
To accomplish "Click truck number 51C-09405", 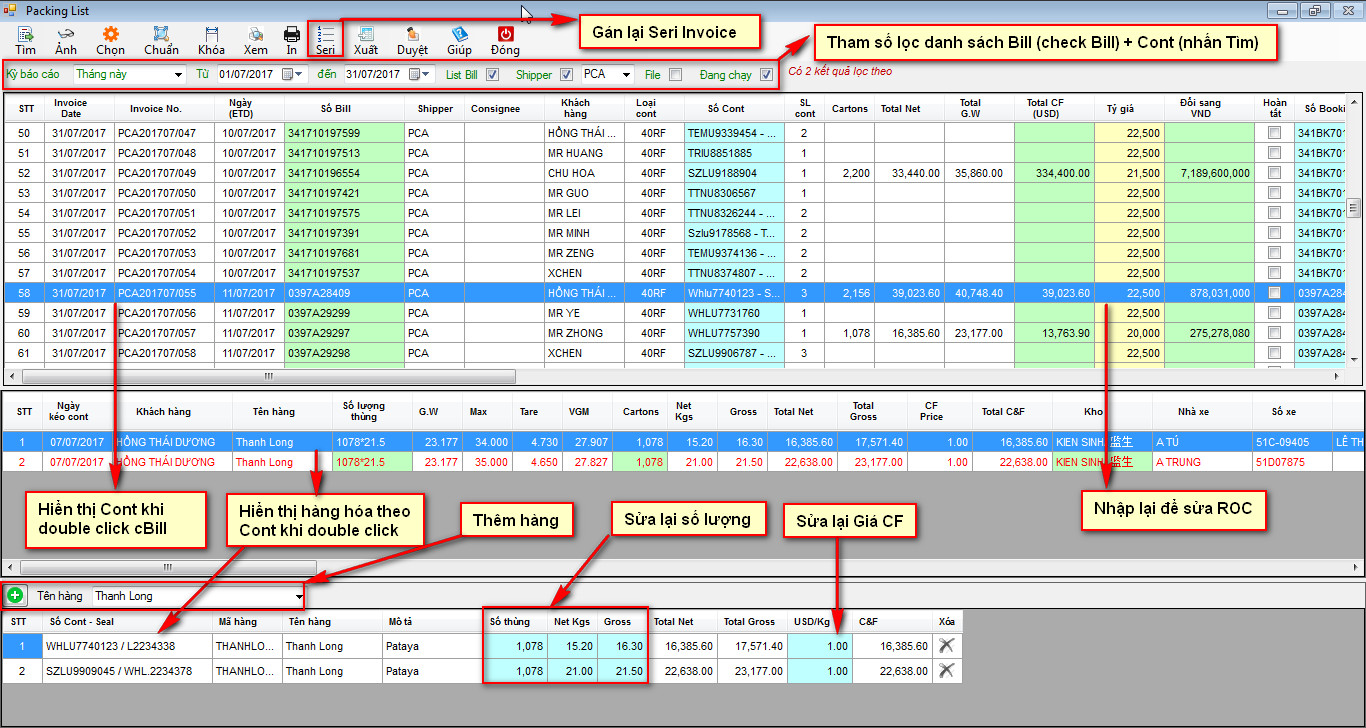I will 1292,442.
